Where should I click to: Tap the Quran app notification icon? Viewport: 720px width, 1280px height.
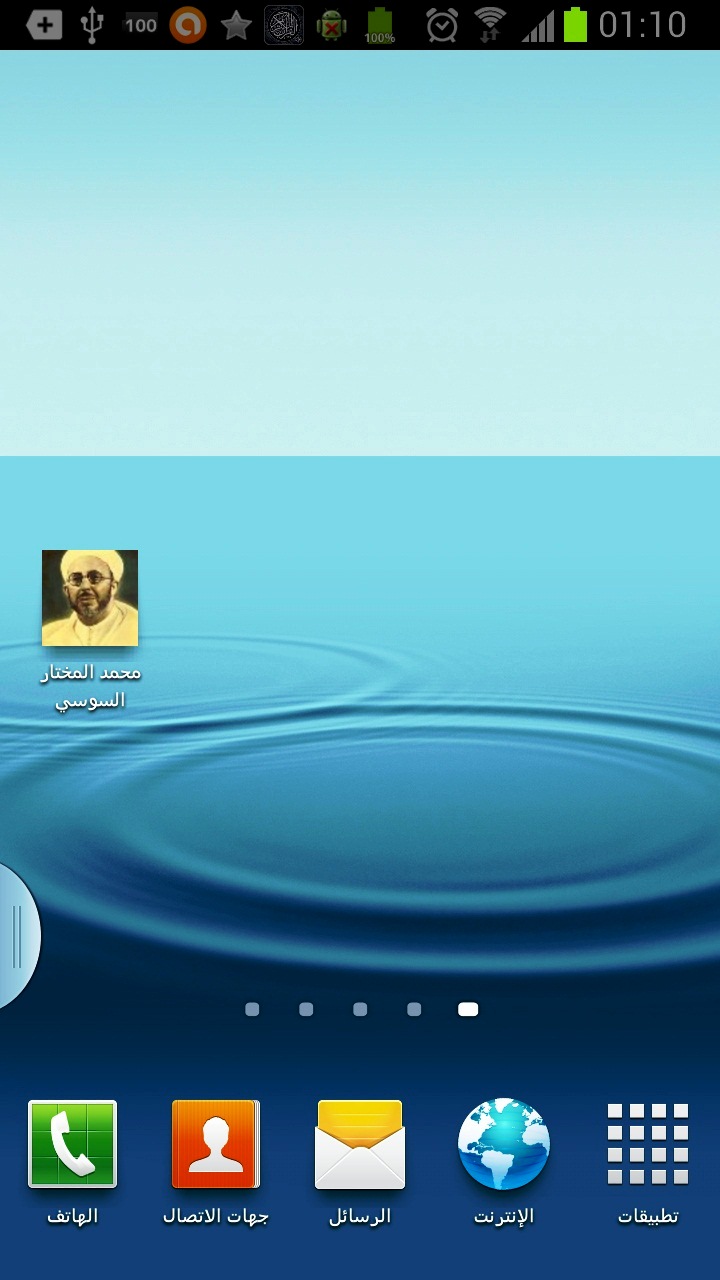pyautogui.click(x=284, y=25)
